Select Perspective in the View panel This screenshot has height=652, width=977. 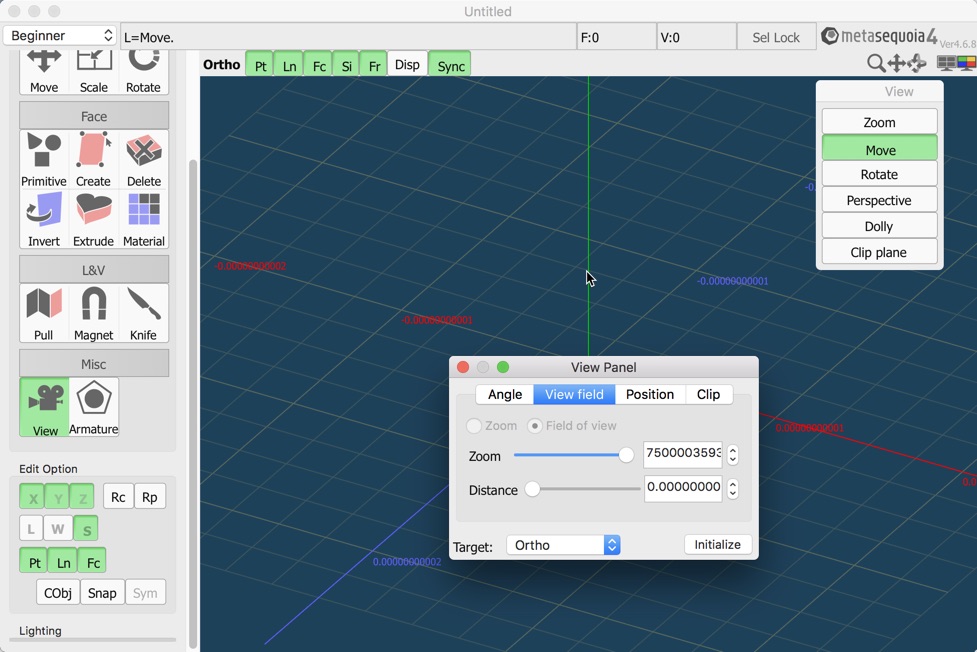(878, 199)
